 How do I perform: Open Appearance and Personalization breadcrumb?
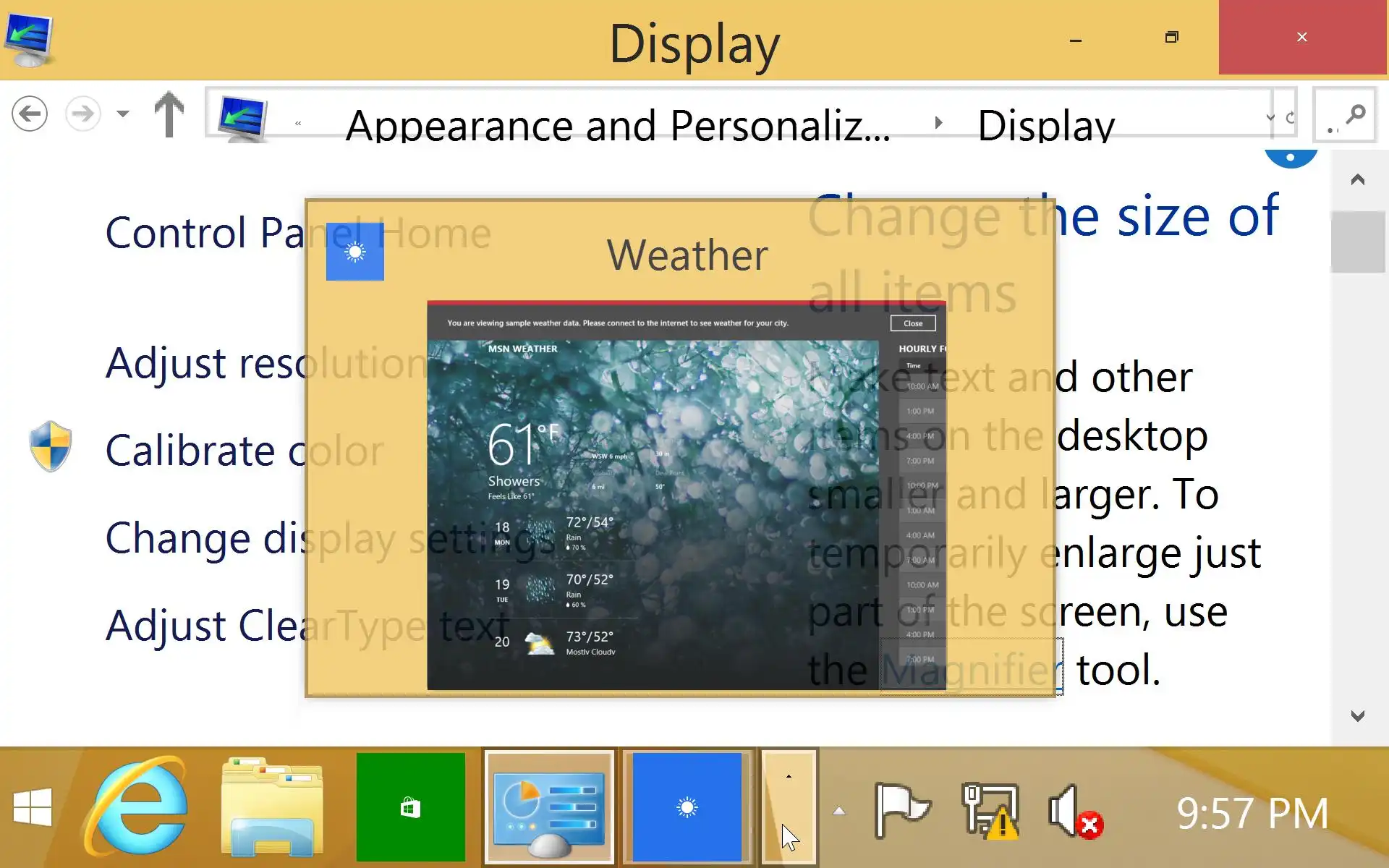pos(617,125)
